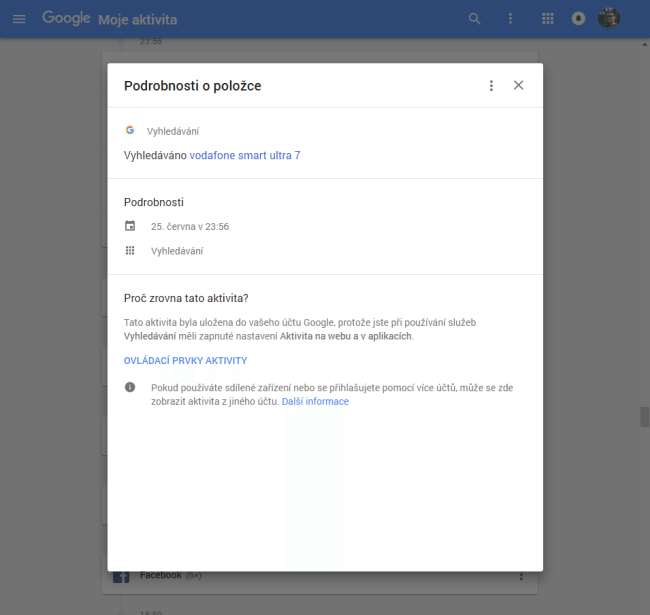The width and height of the screenshot is (650, 615).
Task: Open header more options menu
Action: (510, 19)
